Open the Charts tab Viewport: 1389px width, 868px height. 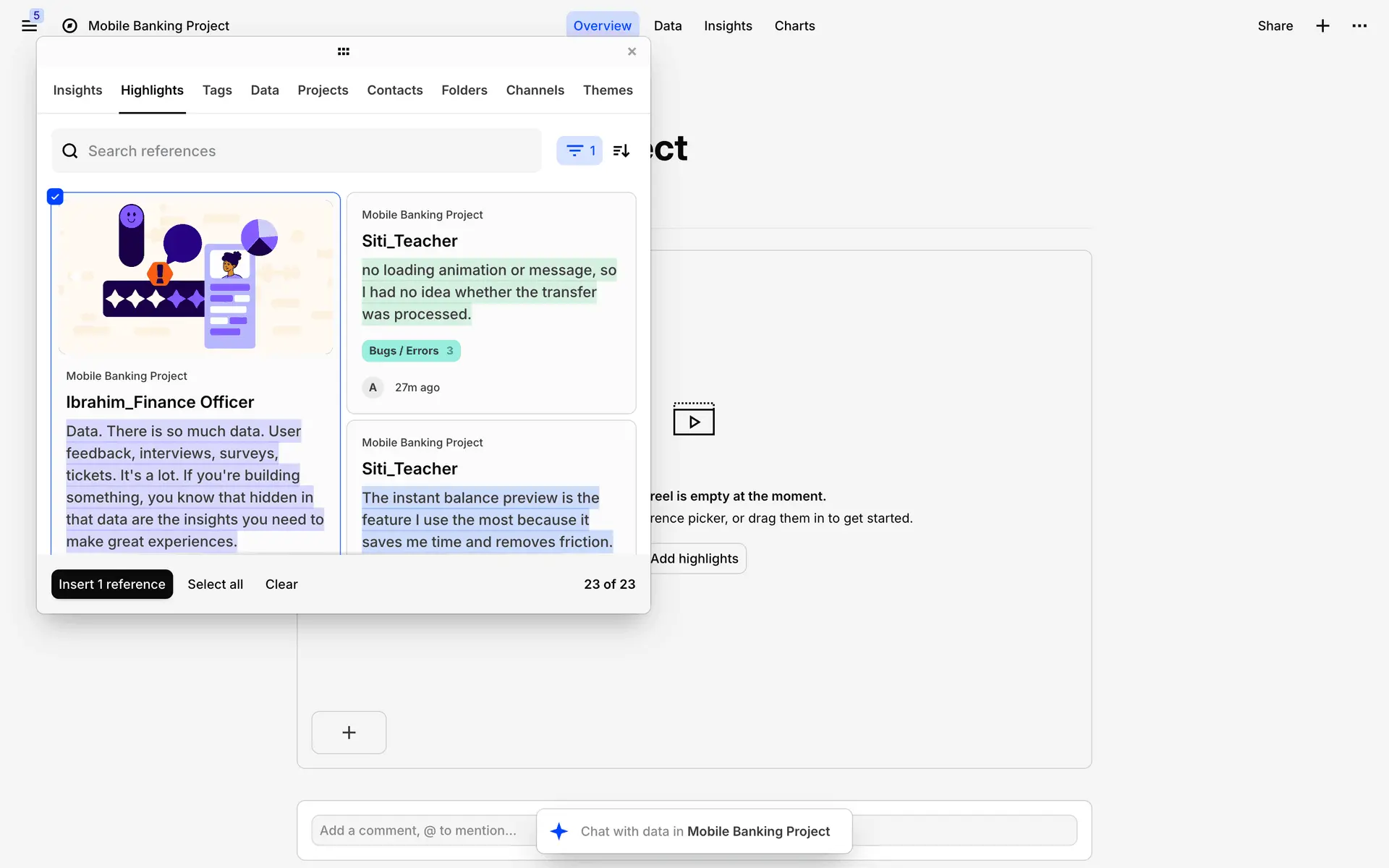click(794, 26)
